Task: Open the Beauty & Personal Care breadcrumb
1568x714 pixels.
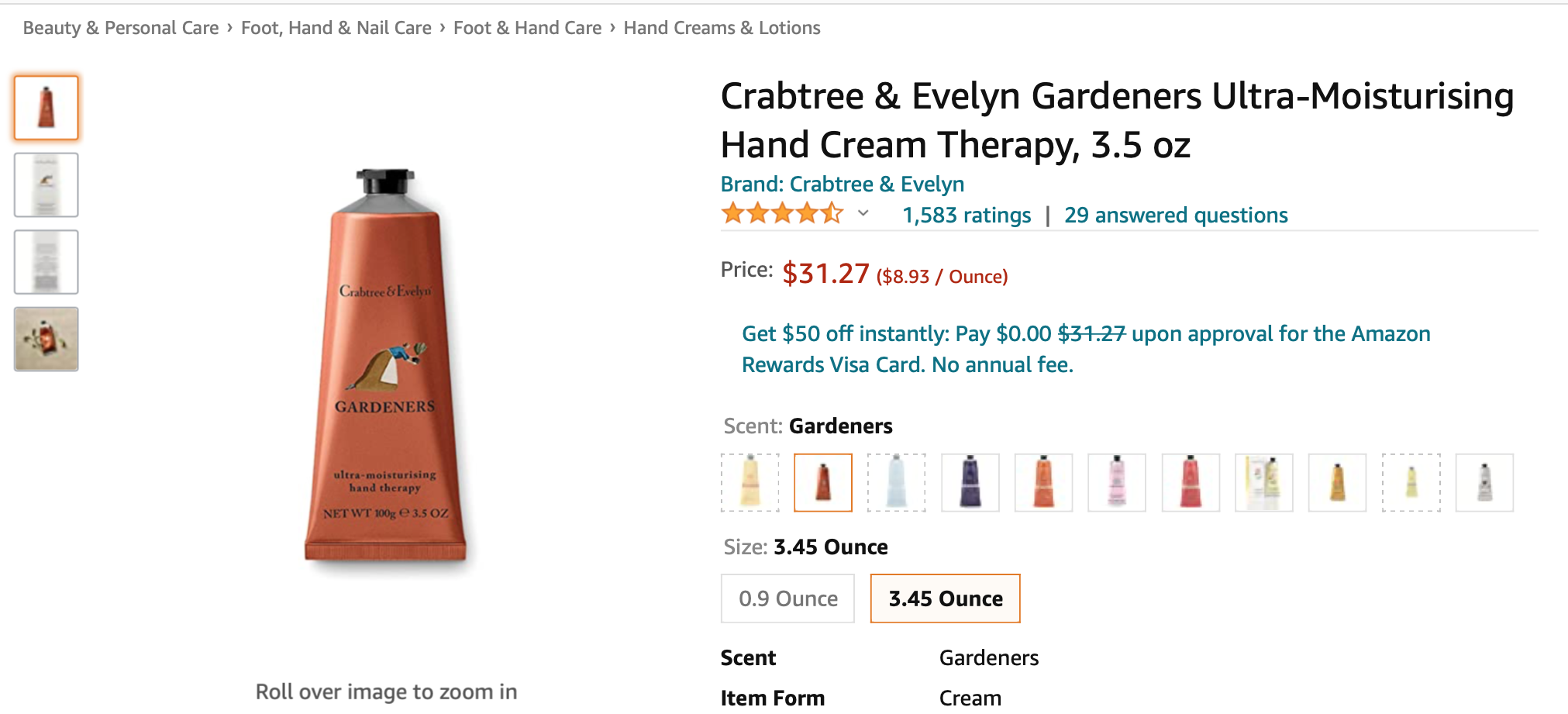Action: point(121,28)
